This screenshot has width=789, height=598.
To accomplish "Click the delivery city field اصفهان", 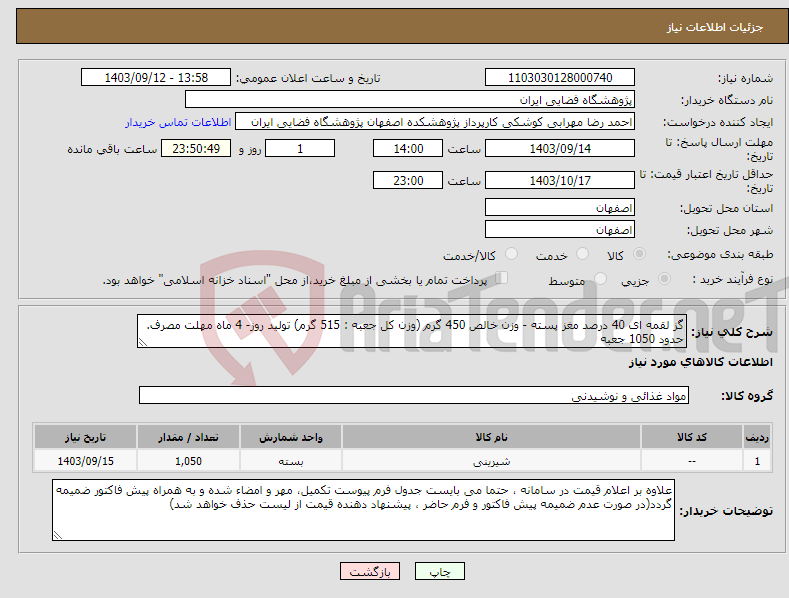I will [x=560, y=230].
